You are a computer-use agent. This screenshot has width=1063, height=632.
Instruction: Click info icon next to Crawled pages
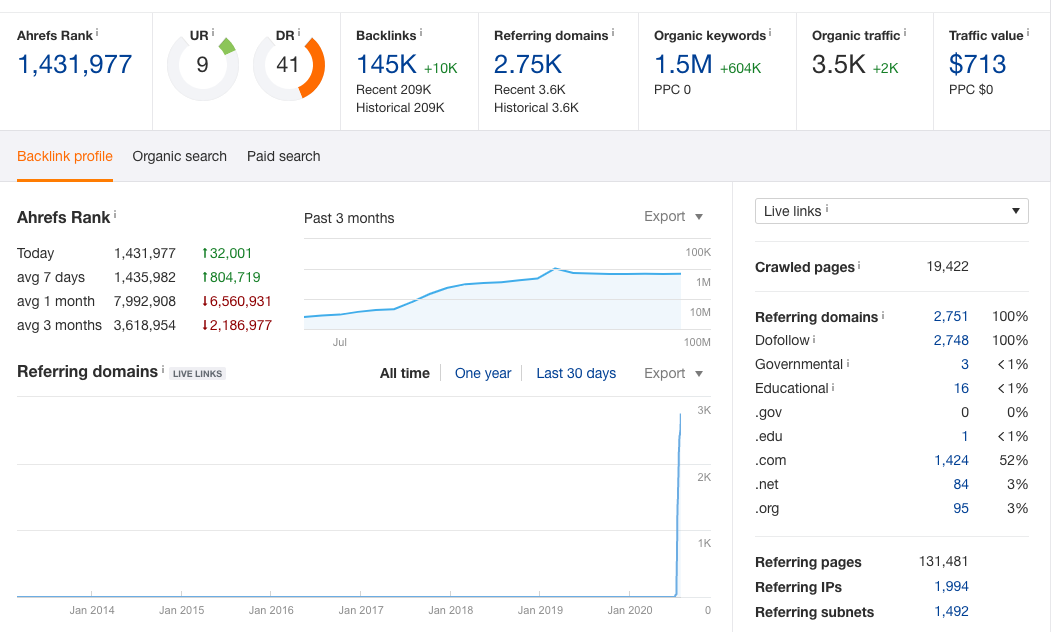click(x=859, y=265)
